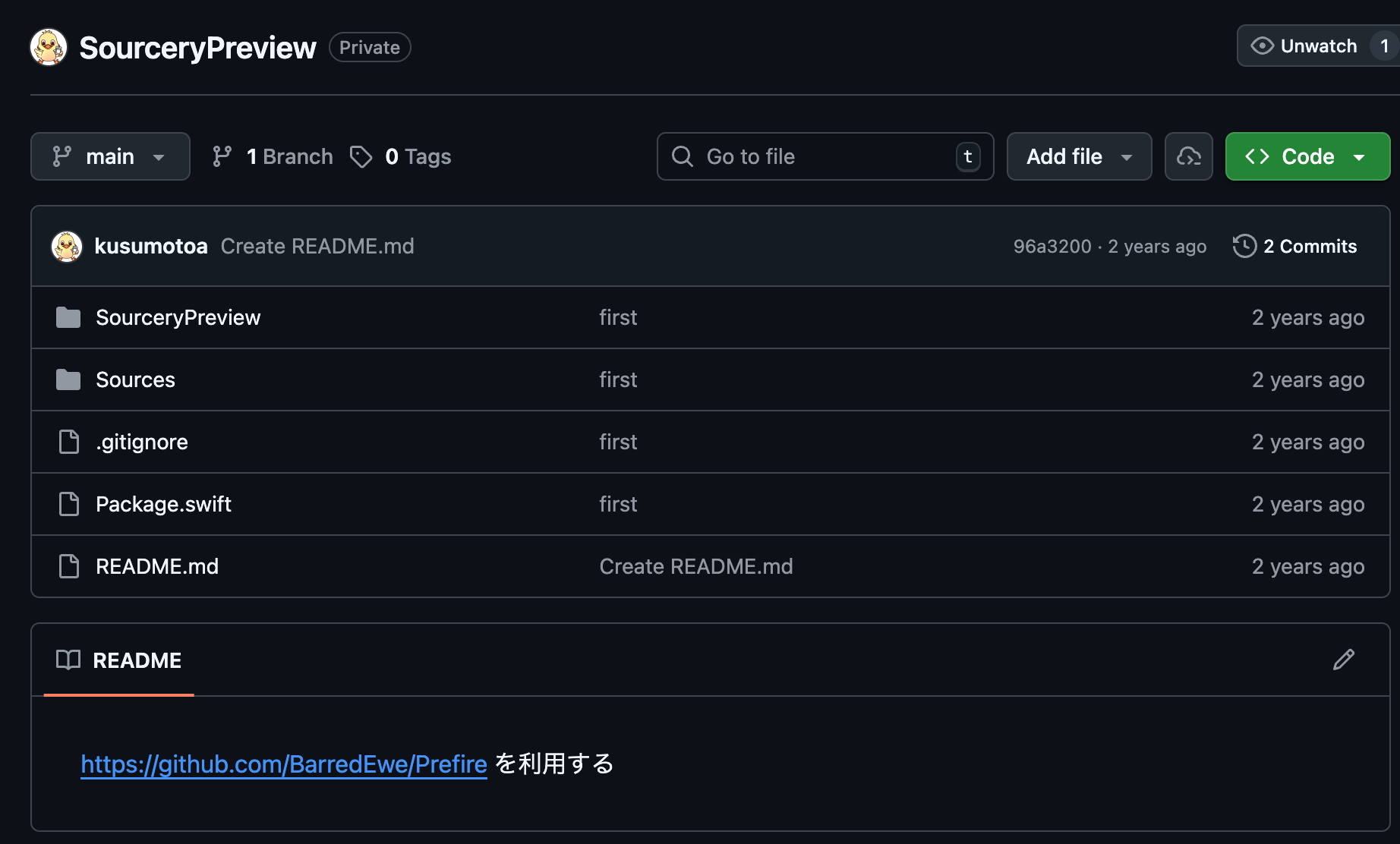Screen dimensions: 1400x844
Task: Open kusumotoa author link
Action: (151, 247)
